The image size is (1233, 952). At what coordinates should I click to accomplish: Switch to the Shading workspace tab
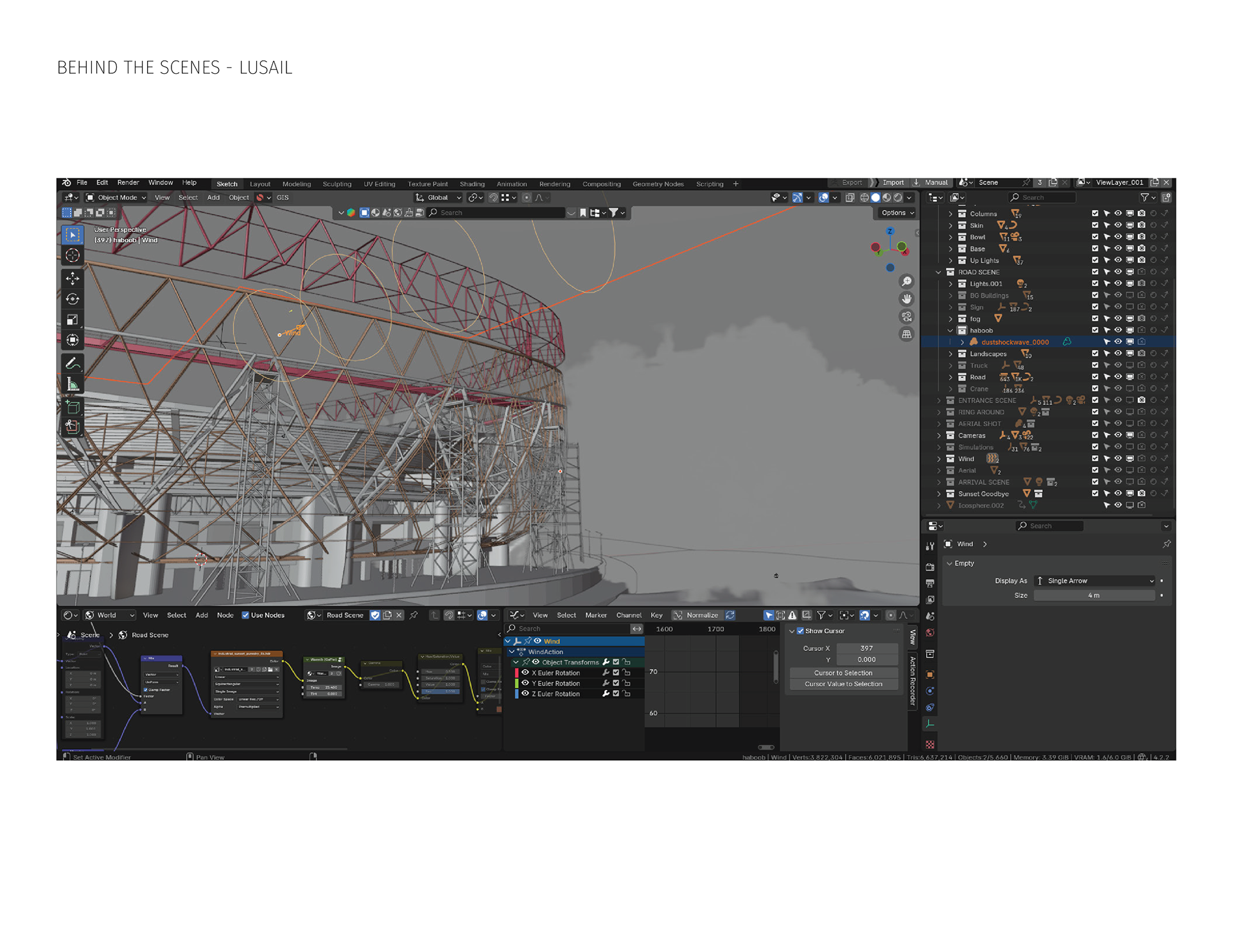(472, 184)
